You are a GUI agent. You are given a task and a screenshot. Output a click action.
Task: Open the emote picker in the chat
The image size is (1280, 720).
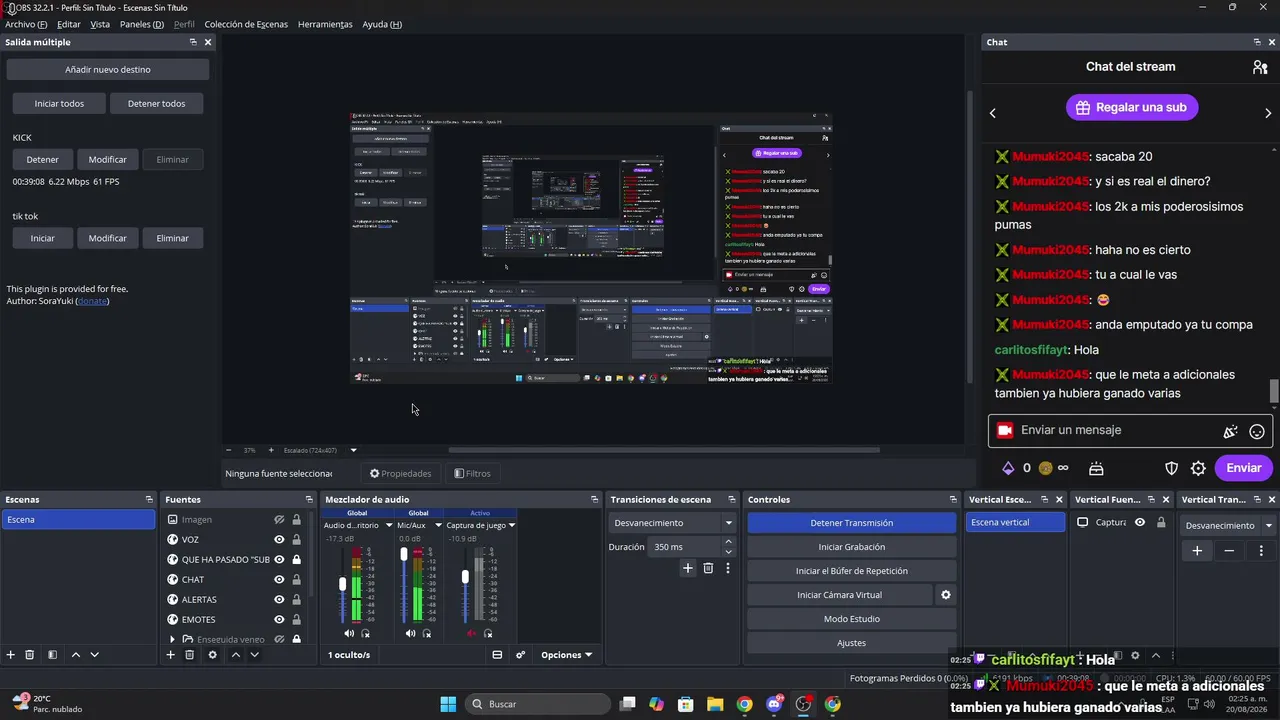pos(1257,431)
